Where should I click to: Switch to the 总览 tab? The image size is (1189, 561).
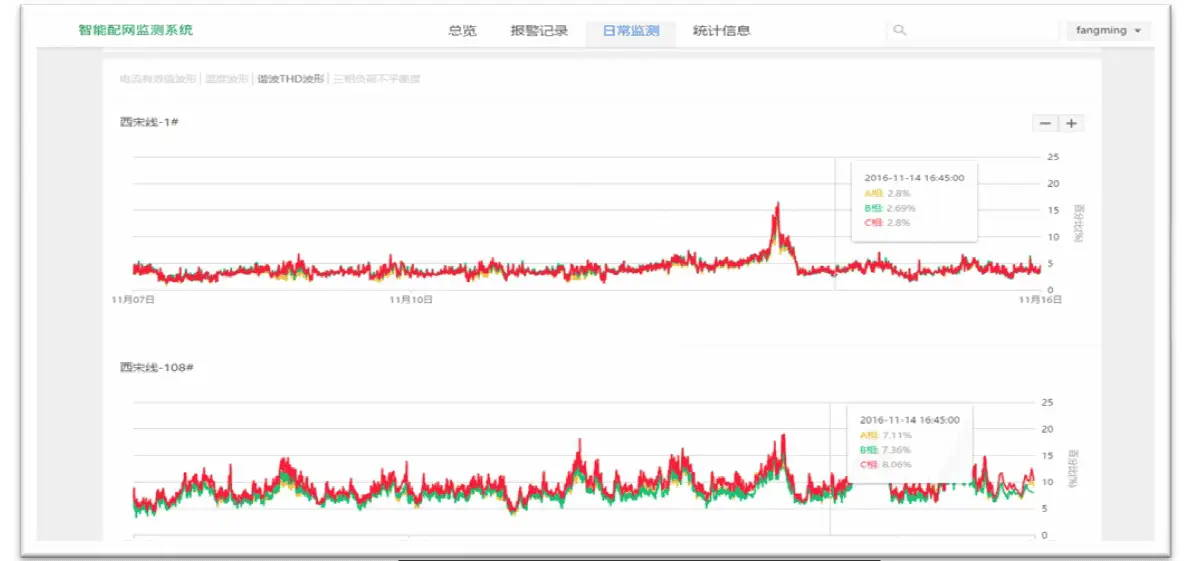tap(462, 31)
